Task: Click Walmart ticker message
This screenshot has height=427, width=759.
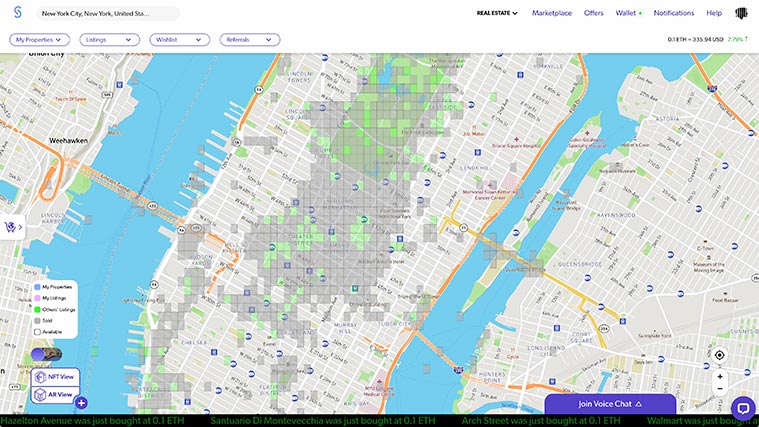Action: [702, 421]
